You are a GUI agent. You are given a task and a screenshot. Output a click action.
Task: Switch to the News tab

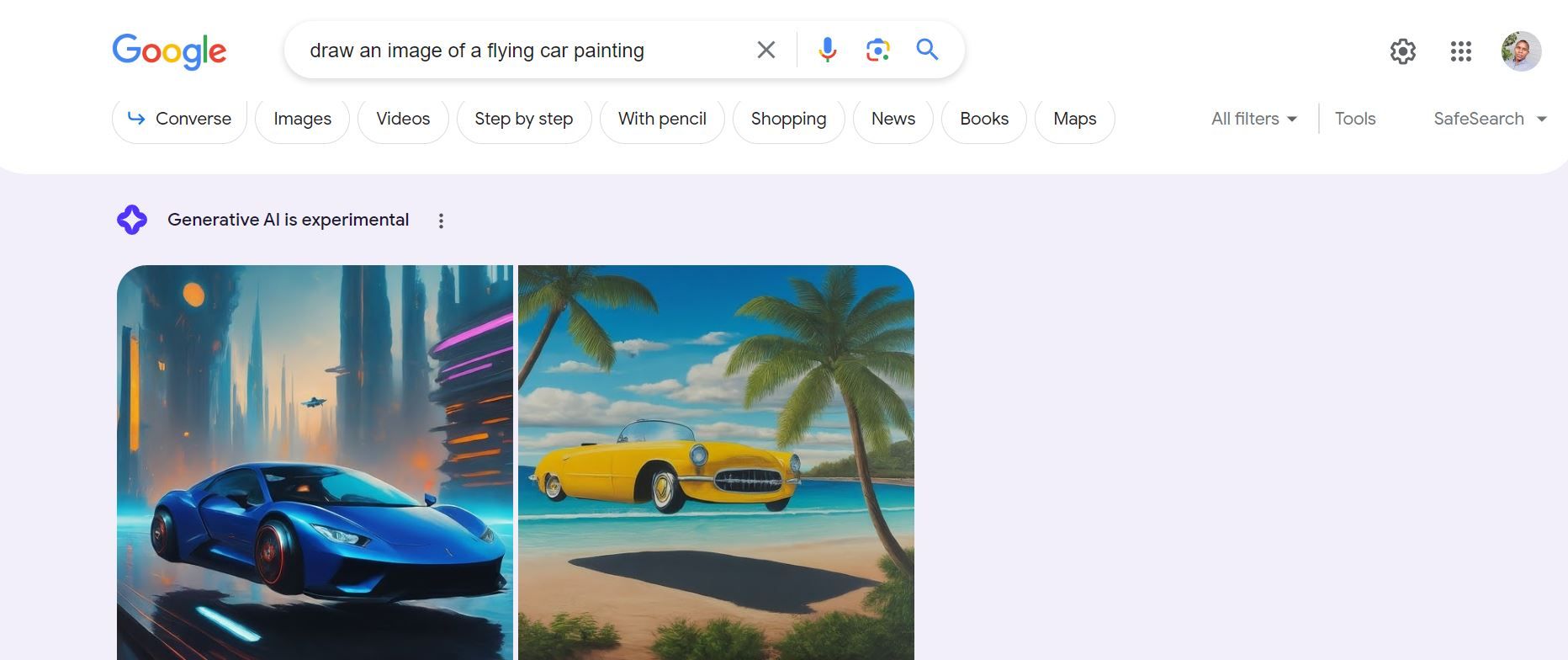893,119
